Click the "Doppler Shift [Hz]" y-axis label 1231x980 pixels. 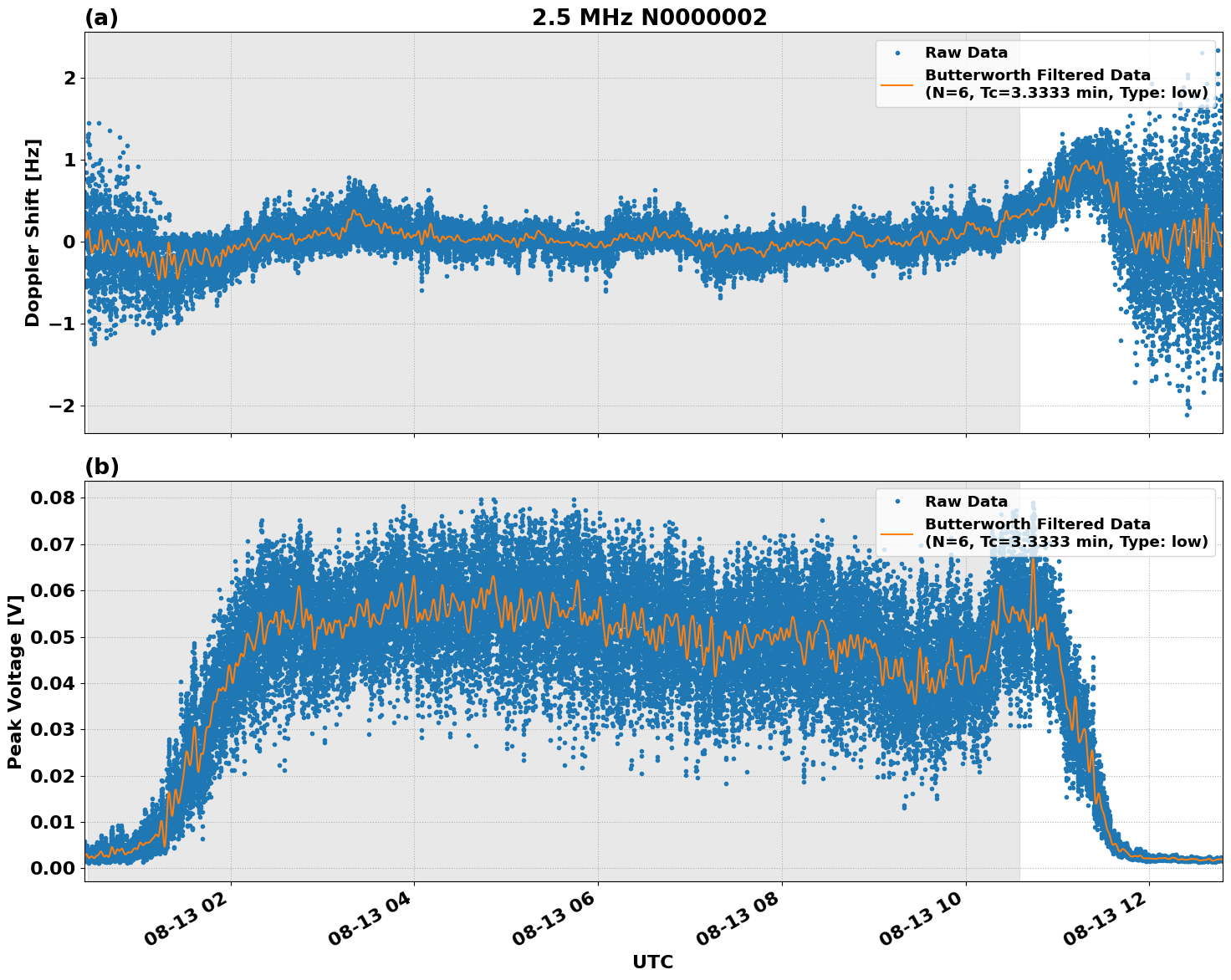pyautogui.click(x=33, y=232)
